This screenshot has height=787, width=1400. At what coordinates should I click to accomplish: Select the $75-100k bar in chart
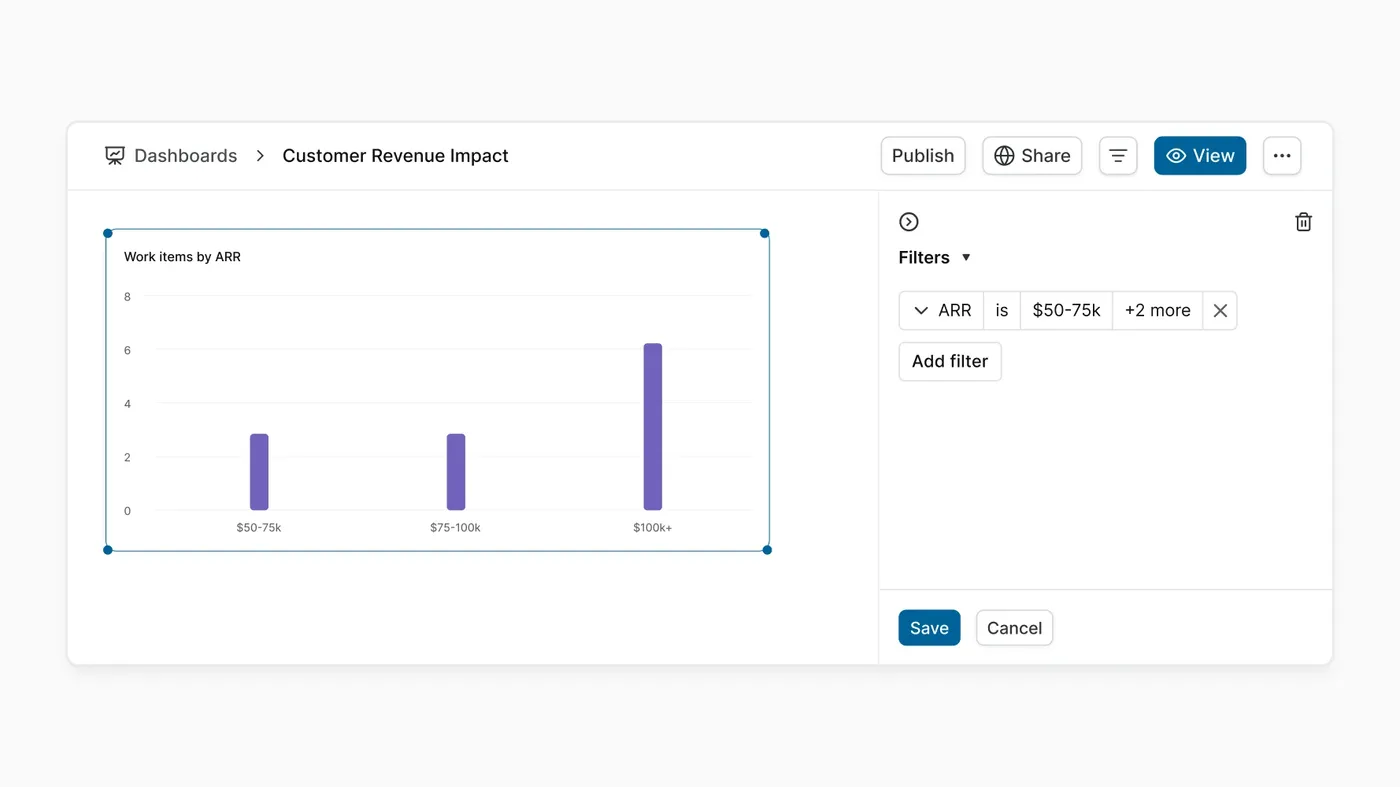456,472
